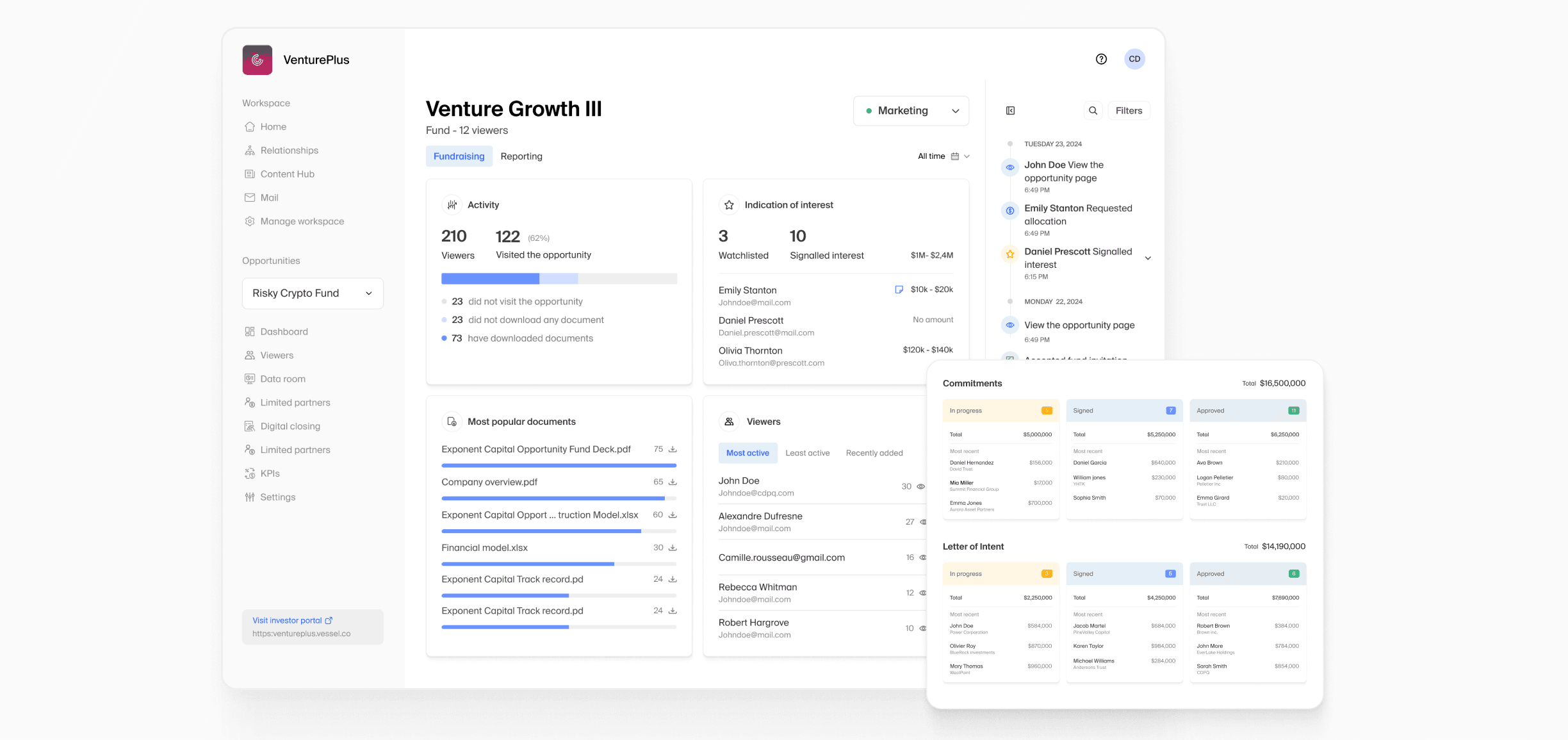Select the Recently added viewers tab
Screen dimensions: 1568x740
(874, 453)
